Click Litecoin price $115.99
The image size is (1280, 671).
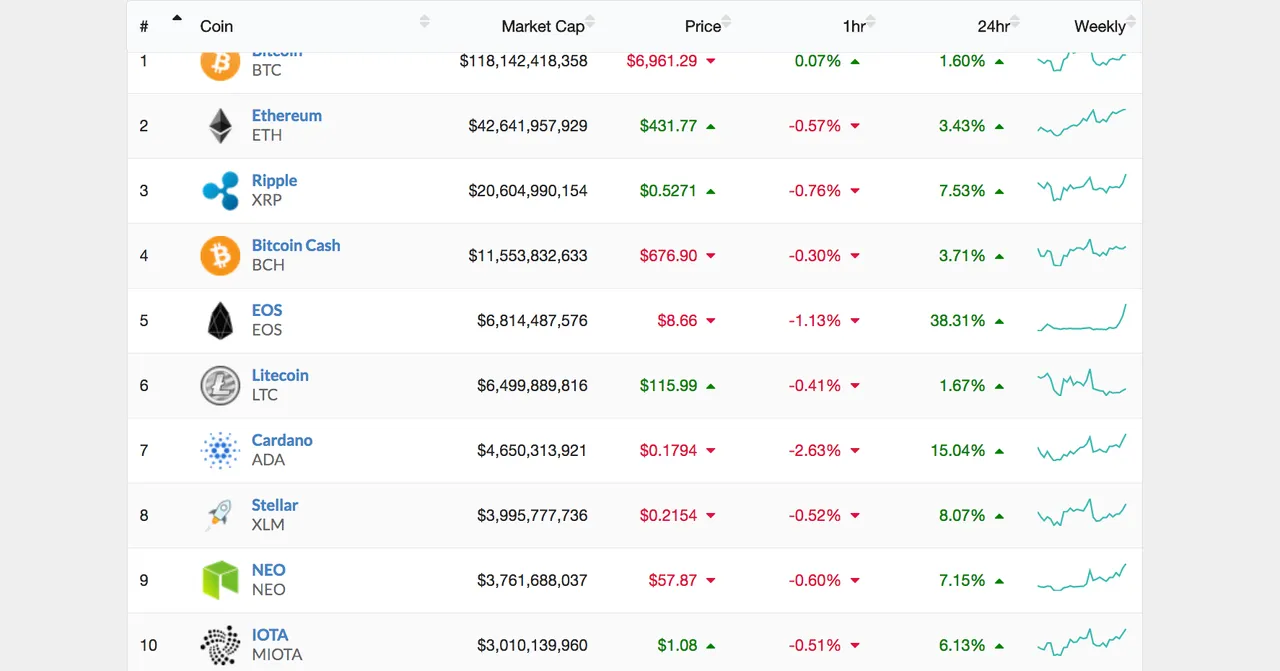coord(669,386)
